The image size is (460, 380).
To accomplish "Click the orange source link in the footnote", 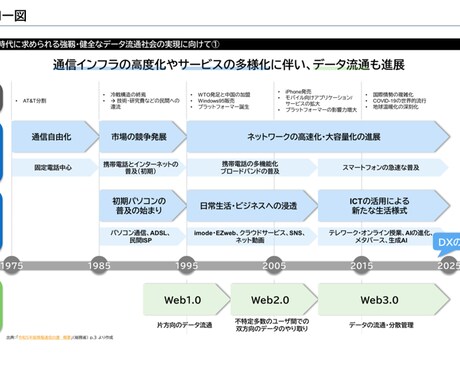I will (x=45, y=337).
